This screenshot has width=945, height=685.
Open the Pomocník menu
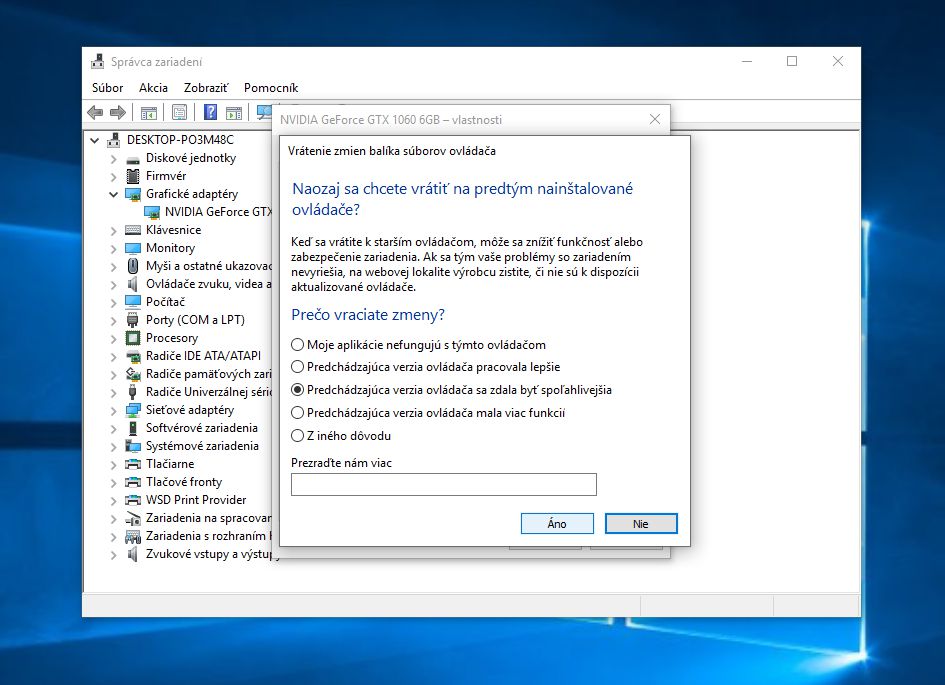(x=271, y=88)
